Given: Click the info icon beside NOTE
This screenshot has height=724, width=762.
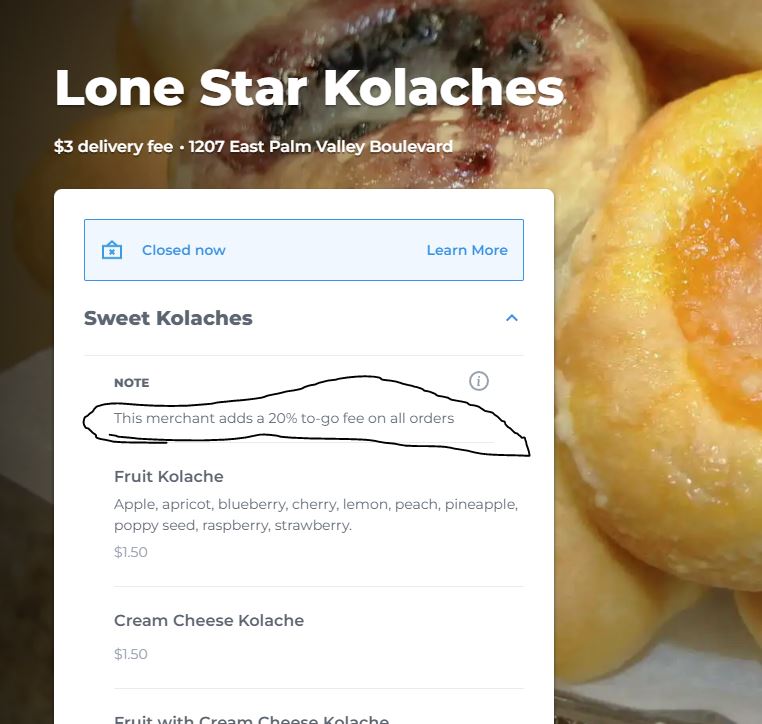Looking at the screenshot, I should point(479,381).
